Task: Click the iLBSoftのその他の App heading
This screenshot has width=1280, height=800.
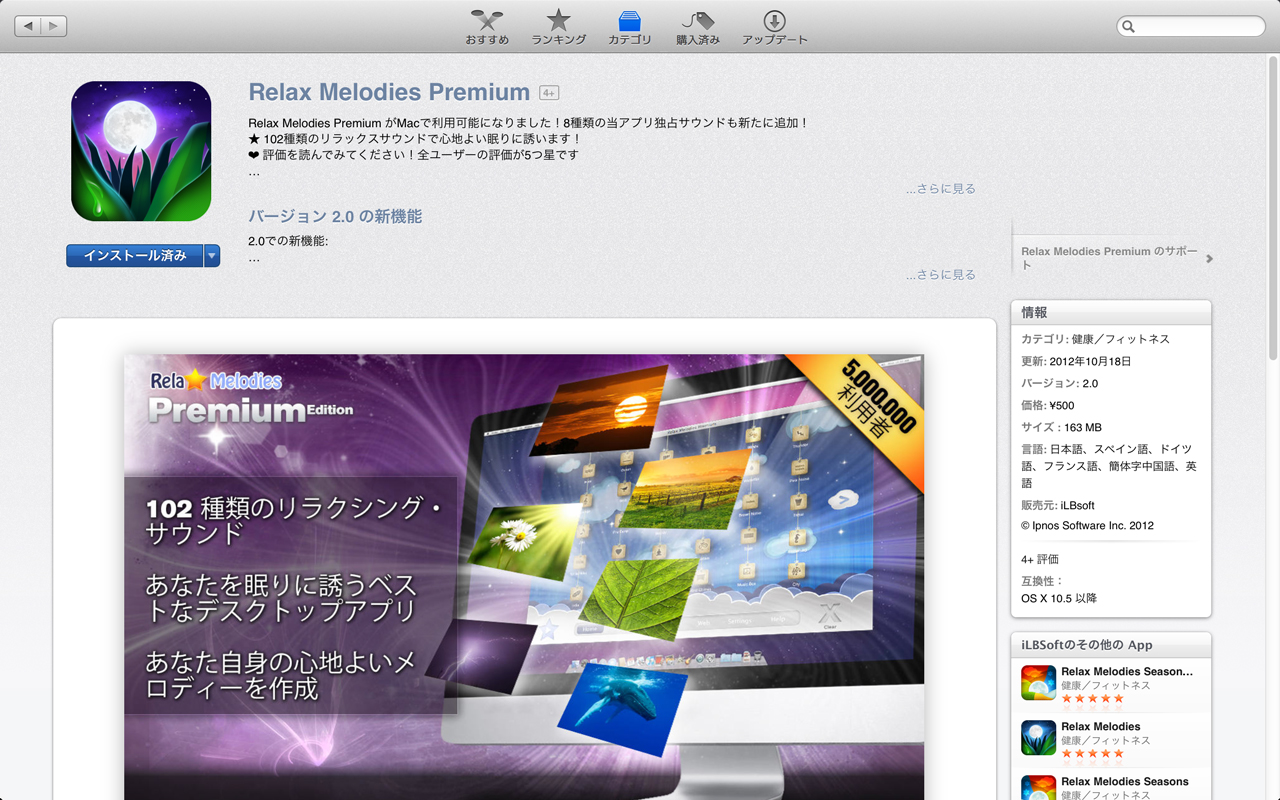Action: tap(1087, 645)
